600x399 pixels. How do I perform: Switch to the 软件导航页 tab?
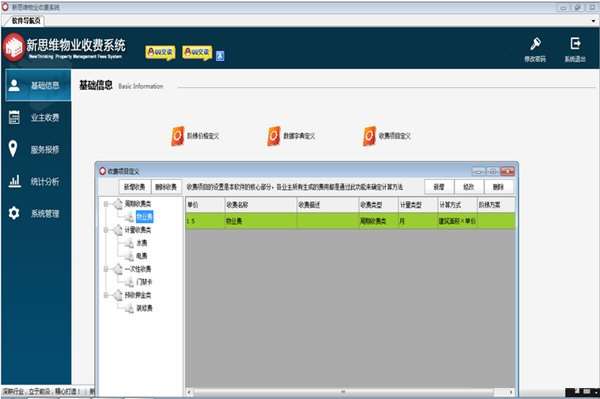pos(26,21)
